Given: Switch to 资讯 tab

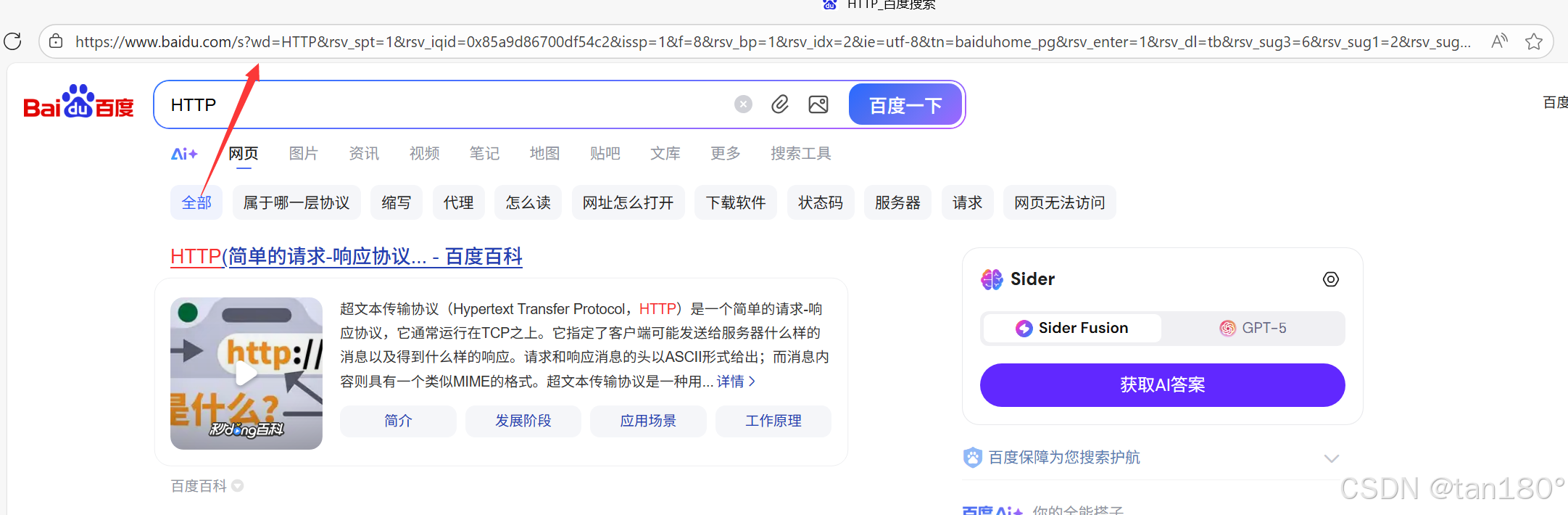Looking at the screenshot, I should click(364, 154).
